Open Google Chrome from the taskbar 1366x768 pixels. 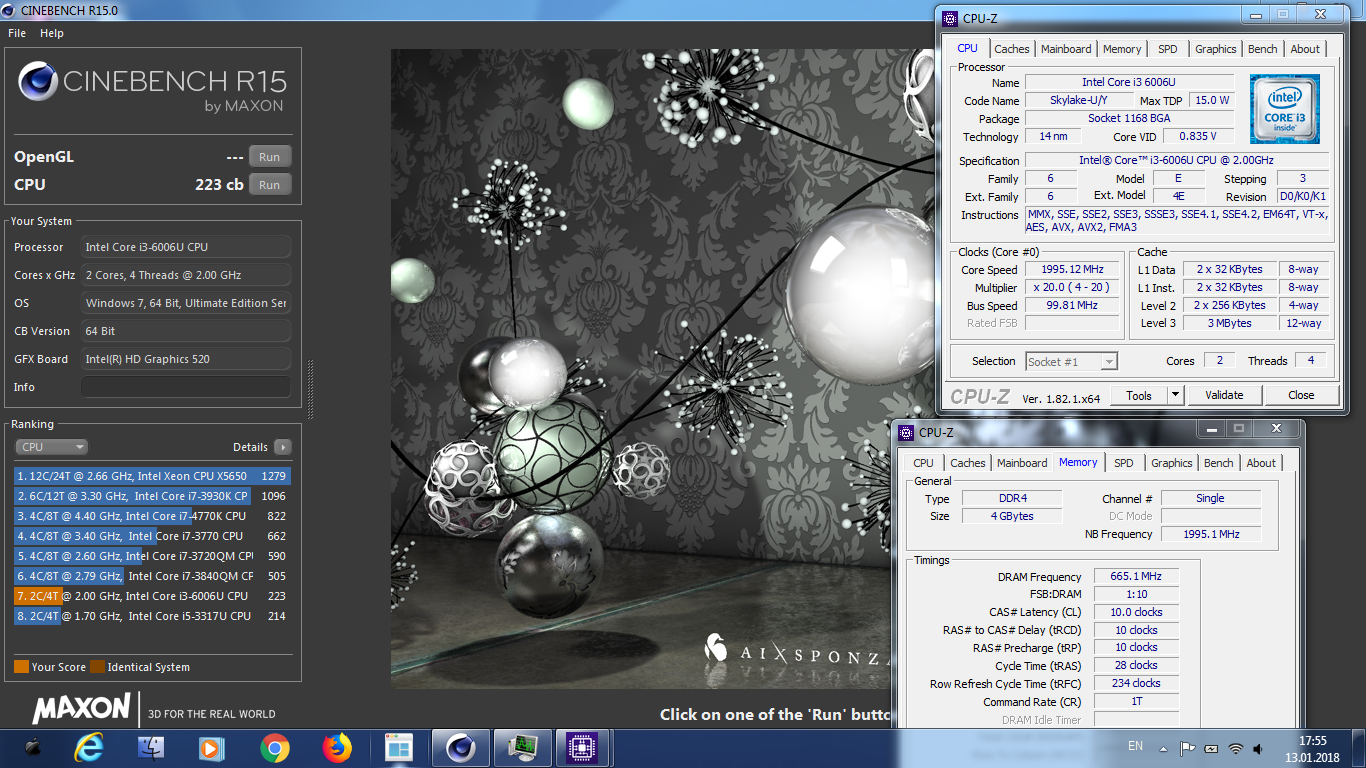[274, 747]
